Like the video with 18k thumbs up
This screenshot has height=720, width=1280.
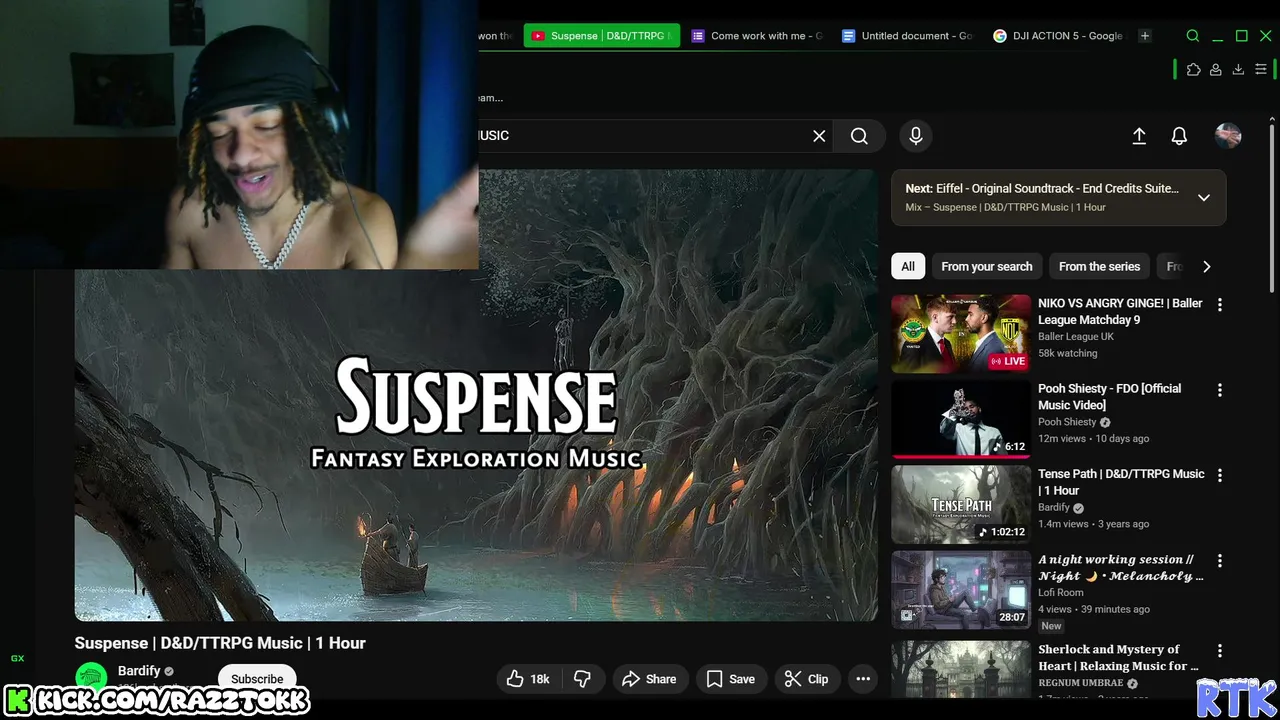pos(529,679)
